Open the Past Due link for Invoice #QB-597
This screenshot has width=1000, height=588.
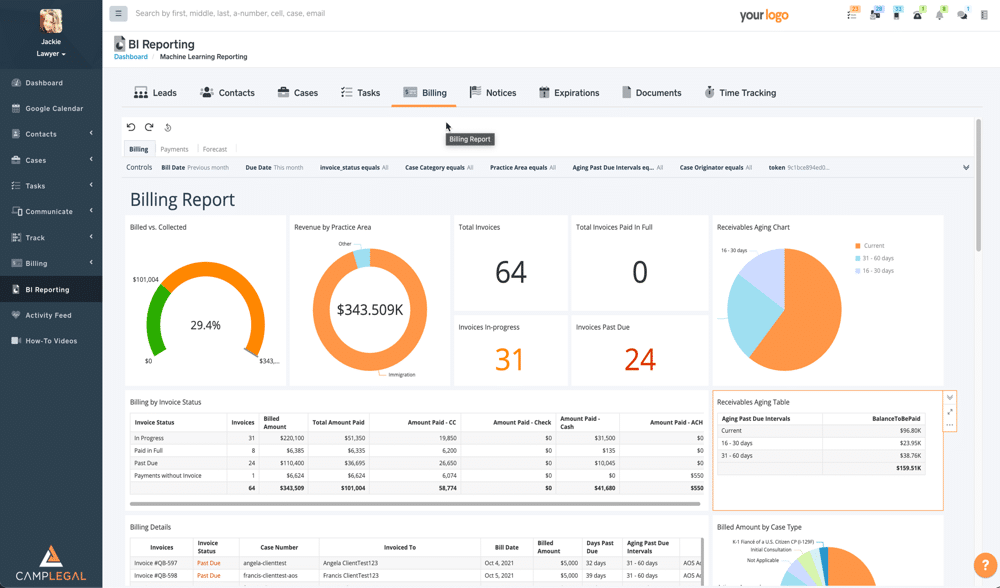click(208, 563)
